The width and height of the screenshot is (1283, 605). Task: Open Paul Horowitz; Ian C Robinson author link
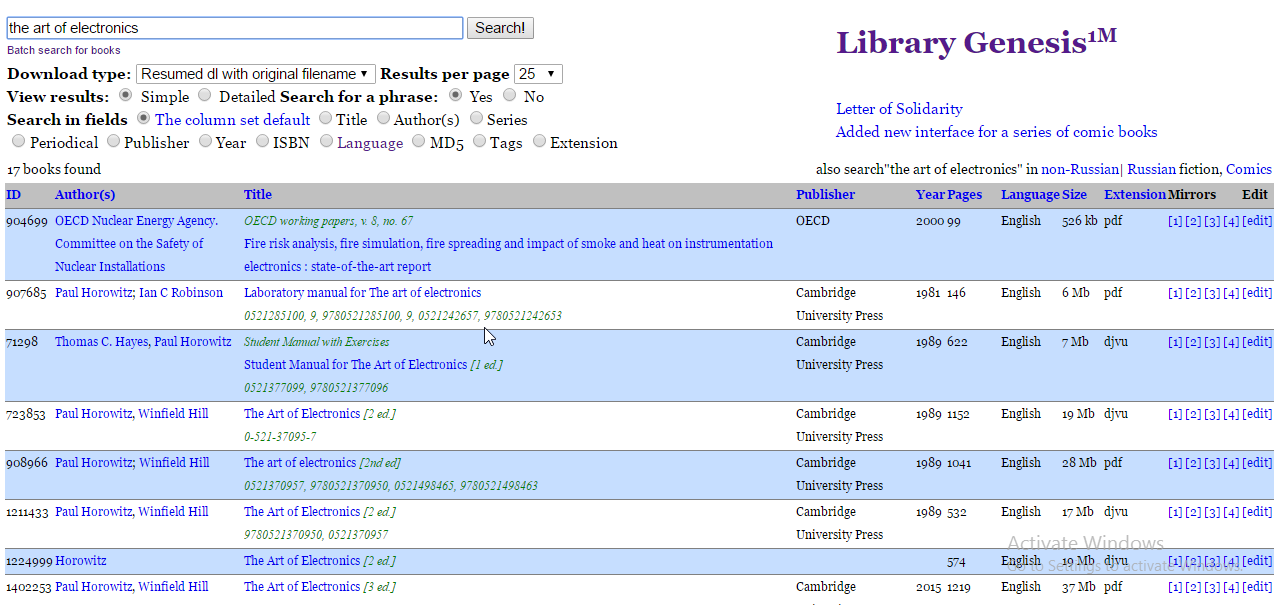tap(139, 293)
